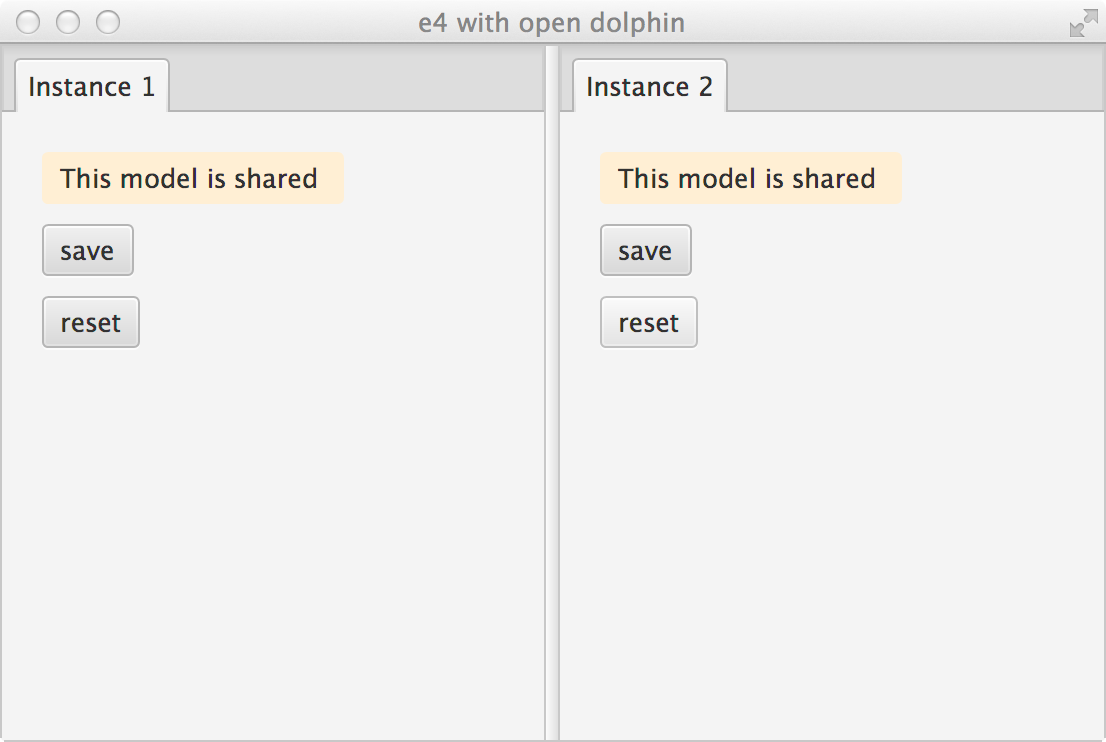Minimize the window with the middle title button
1106x742 pixels.
(68, 22)
